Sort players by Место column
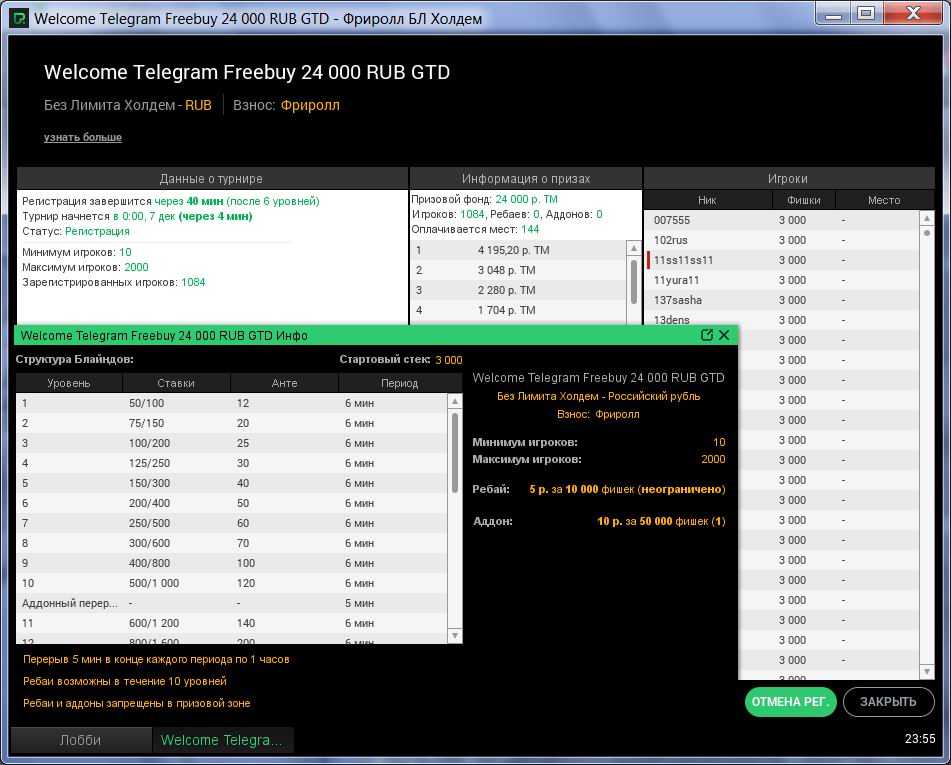 pyautogui.click(x=884, y=200)
